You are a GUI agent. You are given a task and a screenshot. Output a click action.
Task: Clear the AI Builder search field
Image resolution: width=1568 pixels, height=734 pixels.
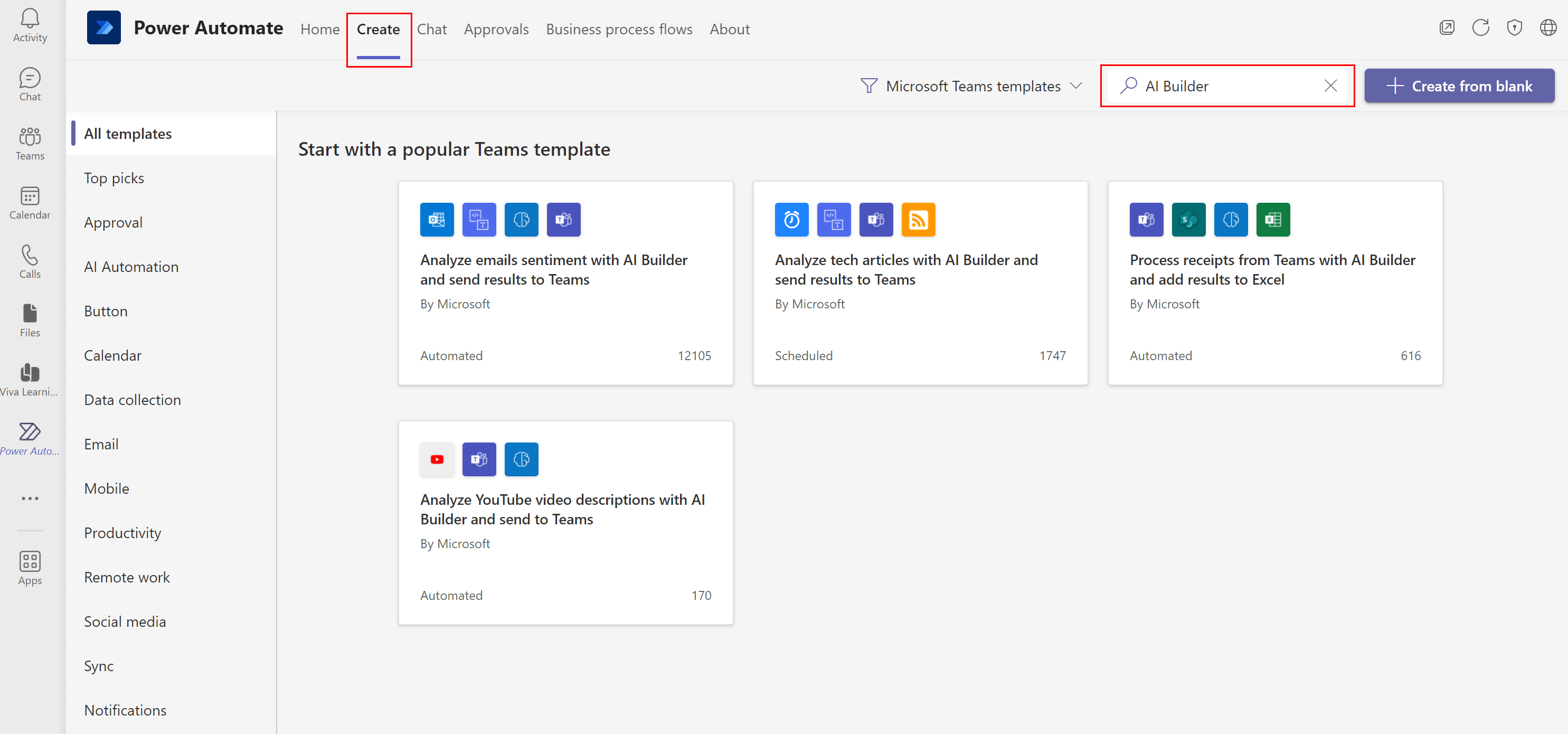pos(1330,85)
